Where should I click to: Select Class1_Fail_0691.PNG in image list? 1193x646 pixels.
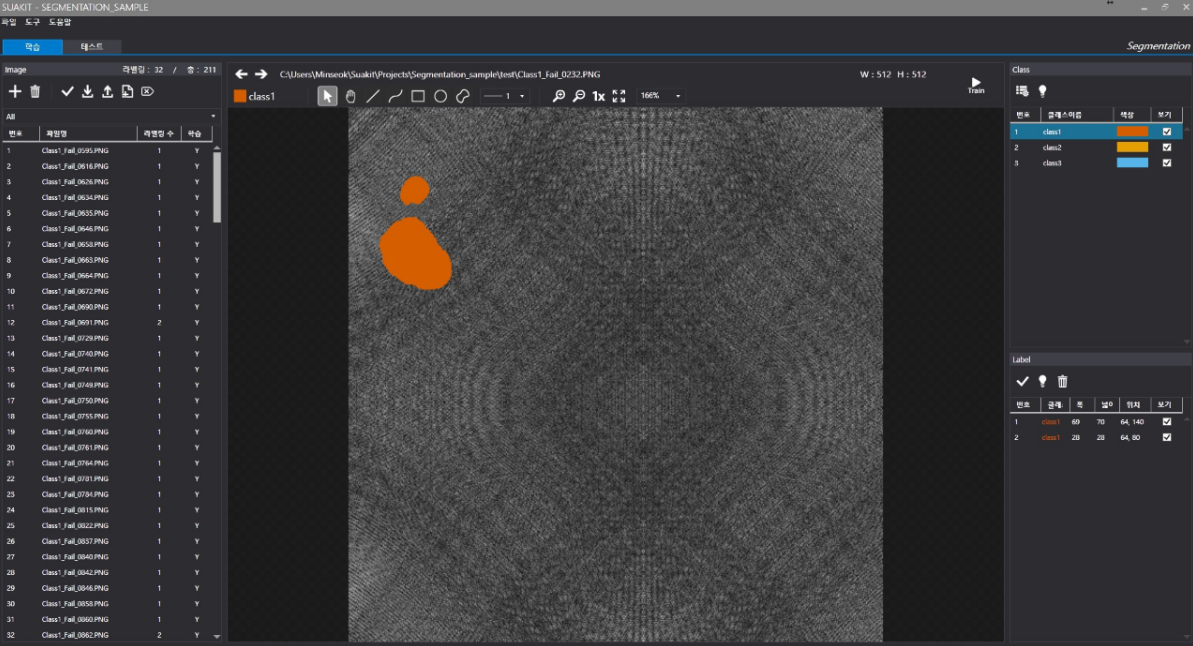(76, 323)
